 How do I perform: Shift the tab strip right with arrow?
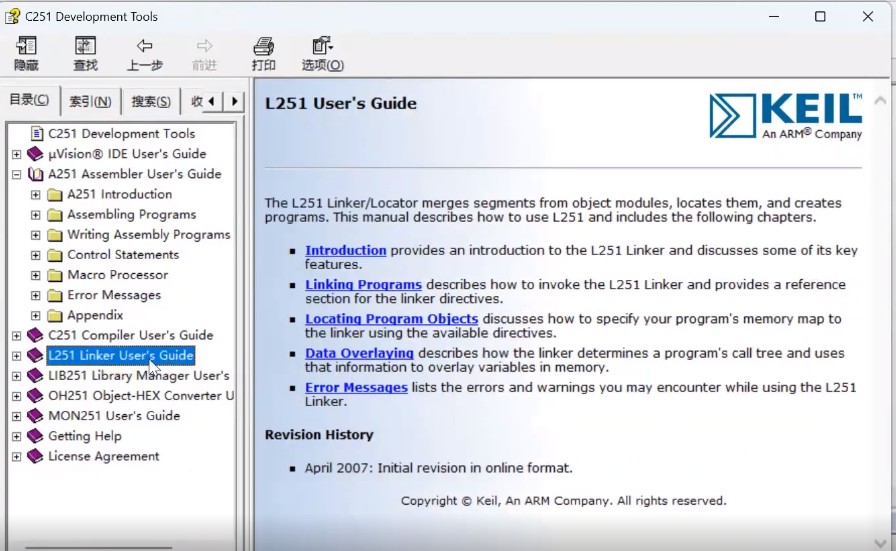point(234,101)
